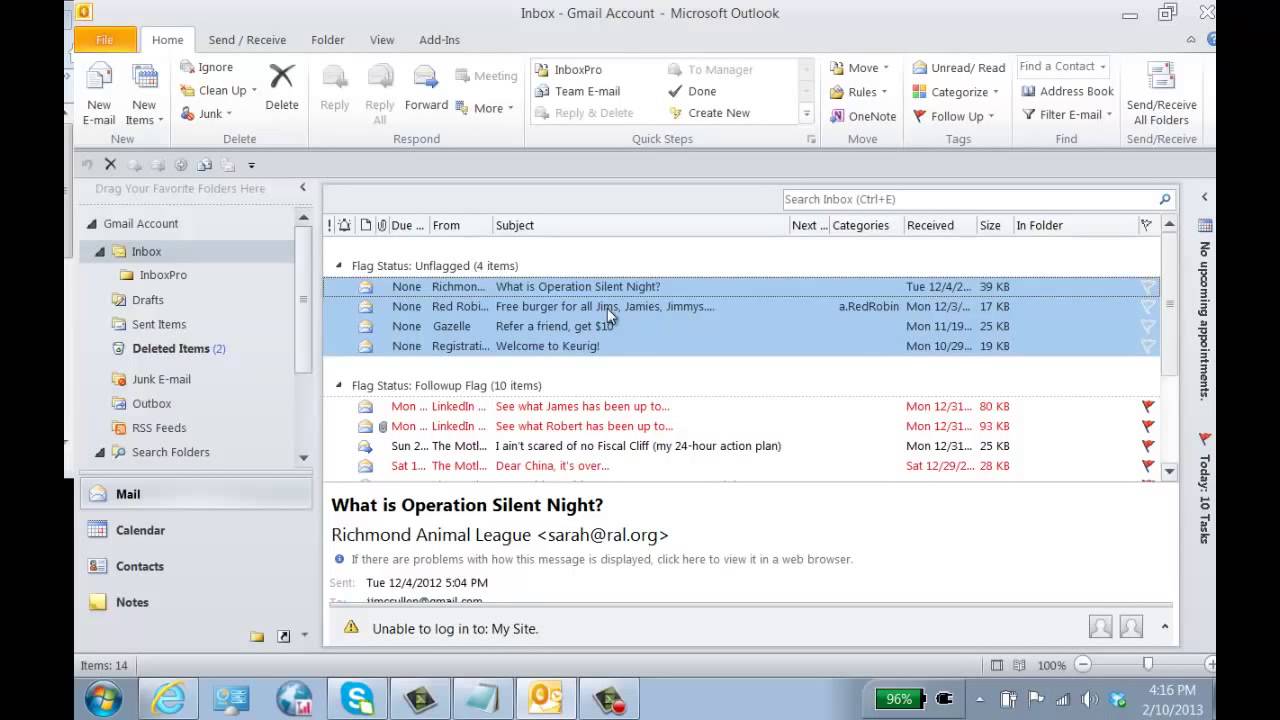Click in the Search Inbox field

[x=969, y=199]
